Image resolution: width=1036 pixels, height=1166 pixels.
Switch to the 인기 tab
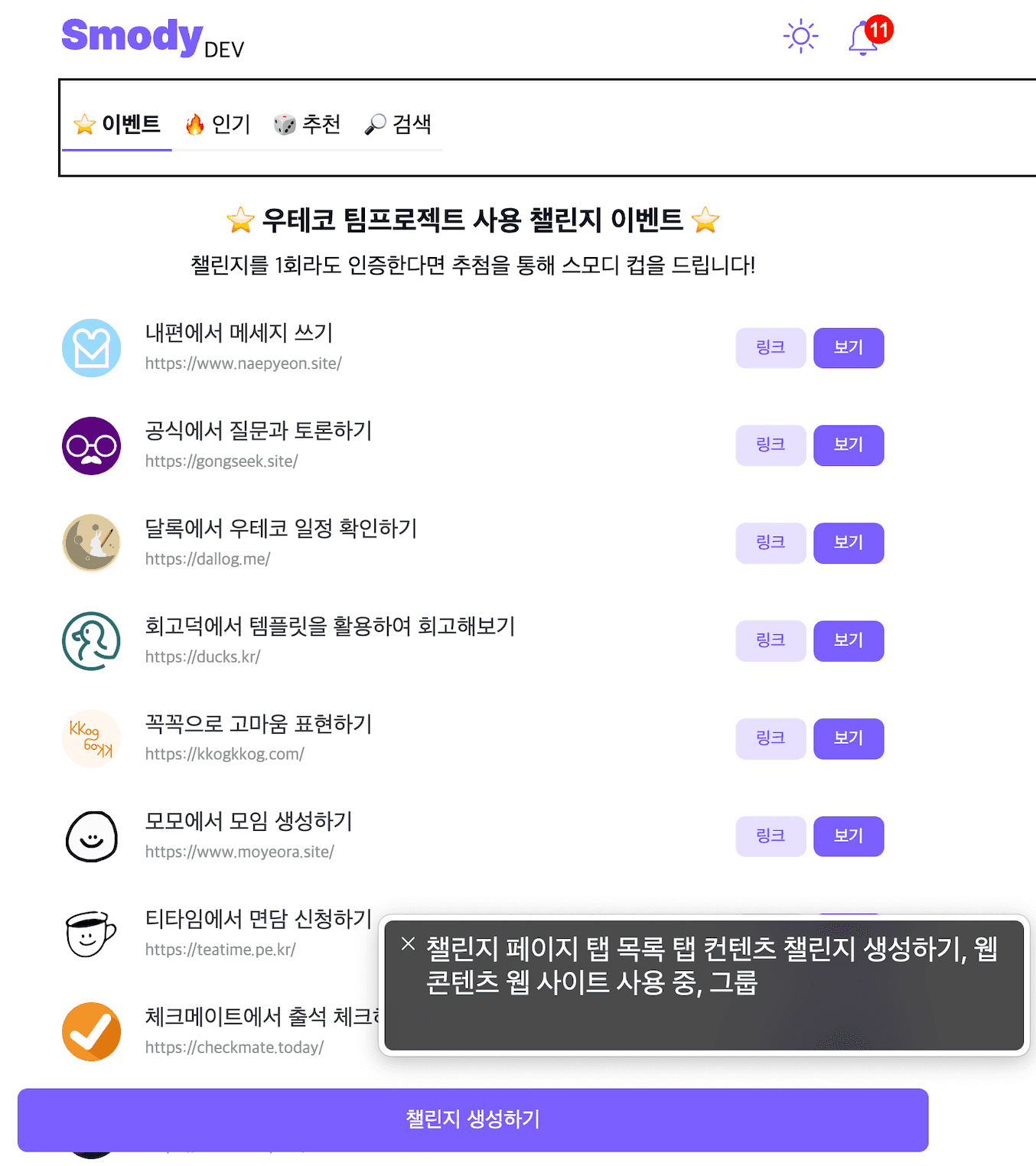click(x=218, y=124)
